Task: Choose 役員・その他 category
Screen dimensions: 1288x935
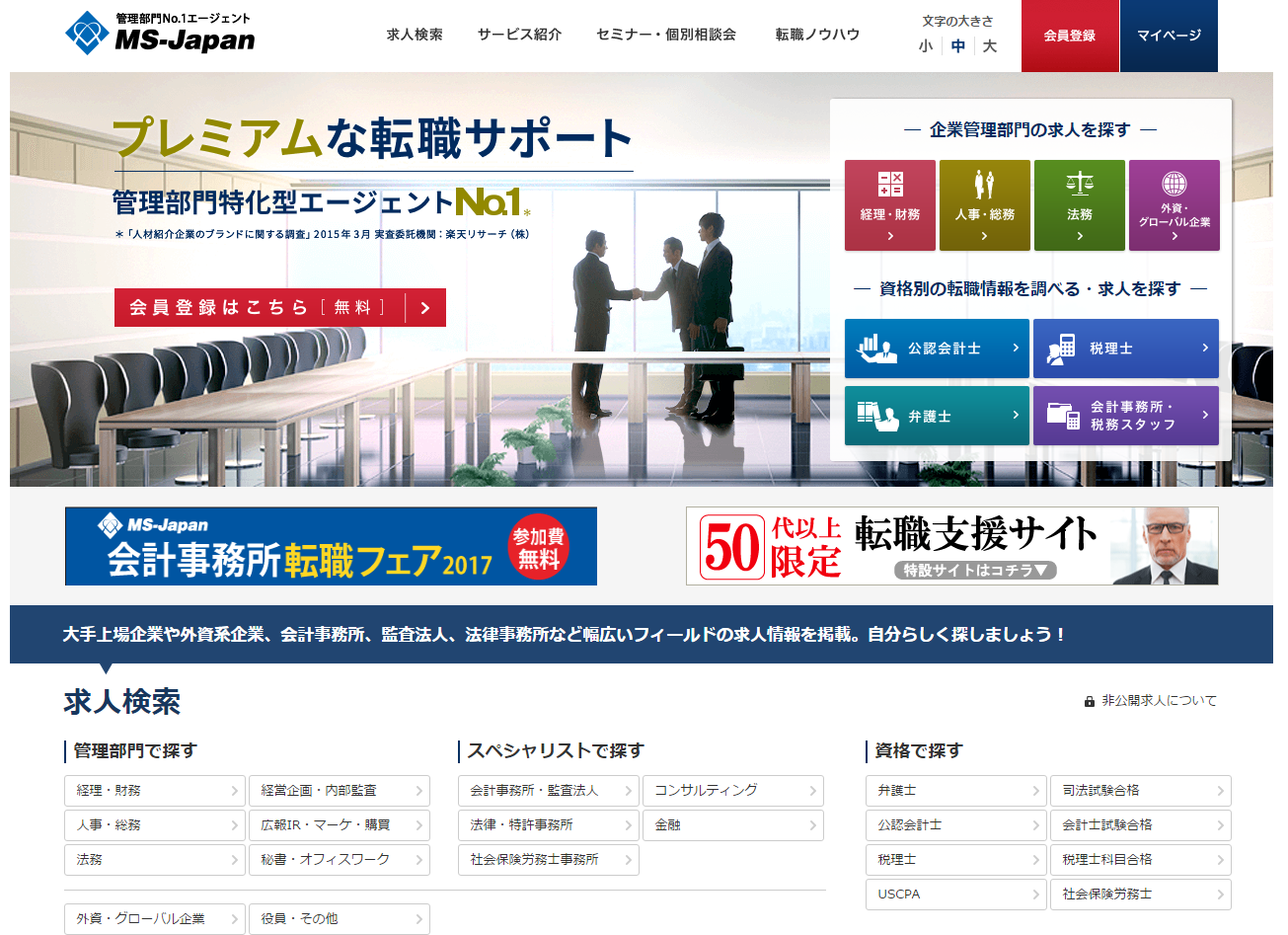Action: [x=340, y=919]
